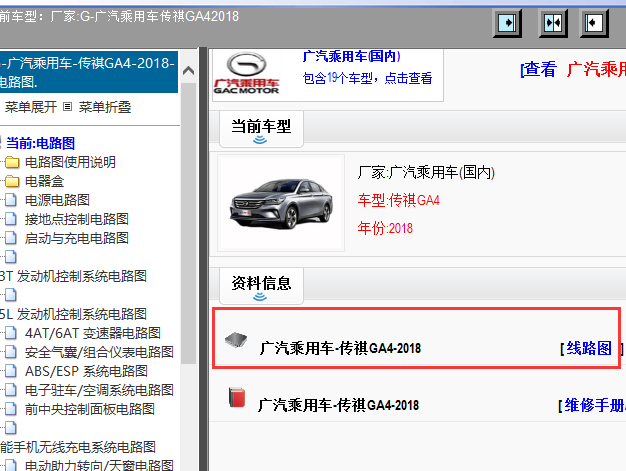Image resolution: width=626 pixels, height=471 pixels.
Task: Click the collapse-left panel layout icon
Action: [594, 23]
